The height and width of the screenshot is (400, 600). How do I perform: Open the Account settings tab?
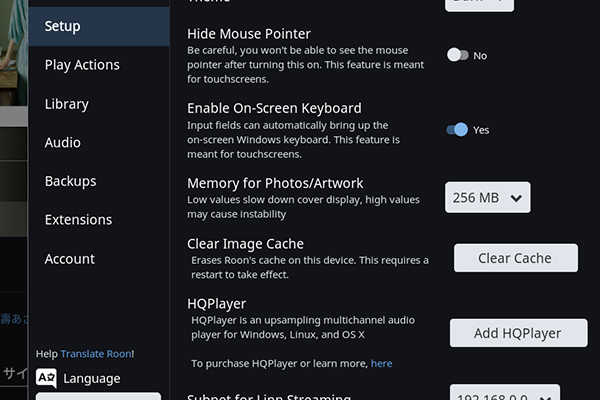click(69, 259)
